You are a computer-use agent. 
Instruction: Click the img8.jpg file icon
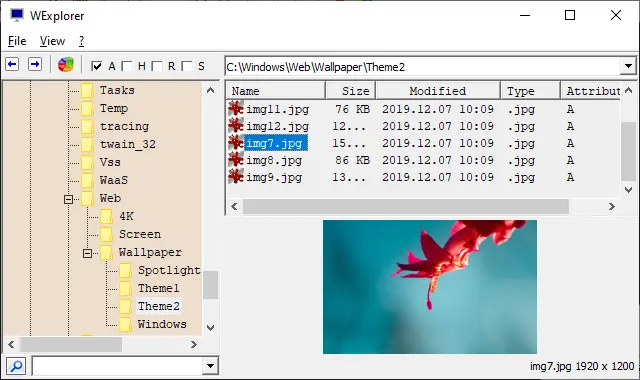[x=236, y=160]
